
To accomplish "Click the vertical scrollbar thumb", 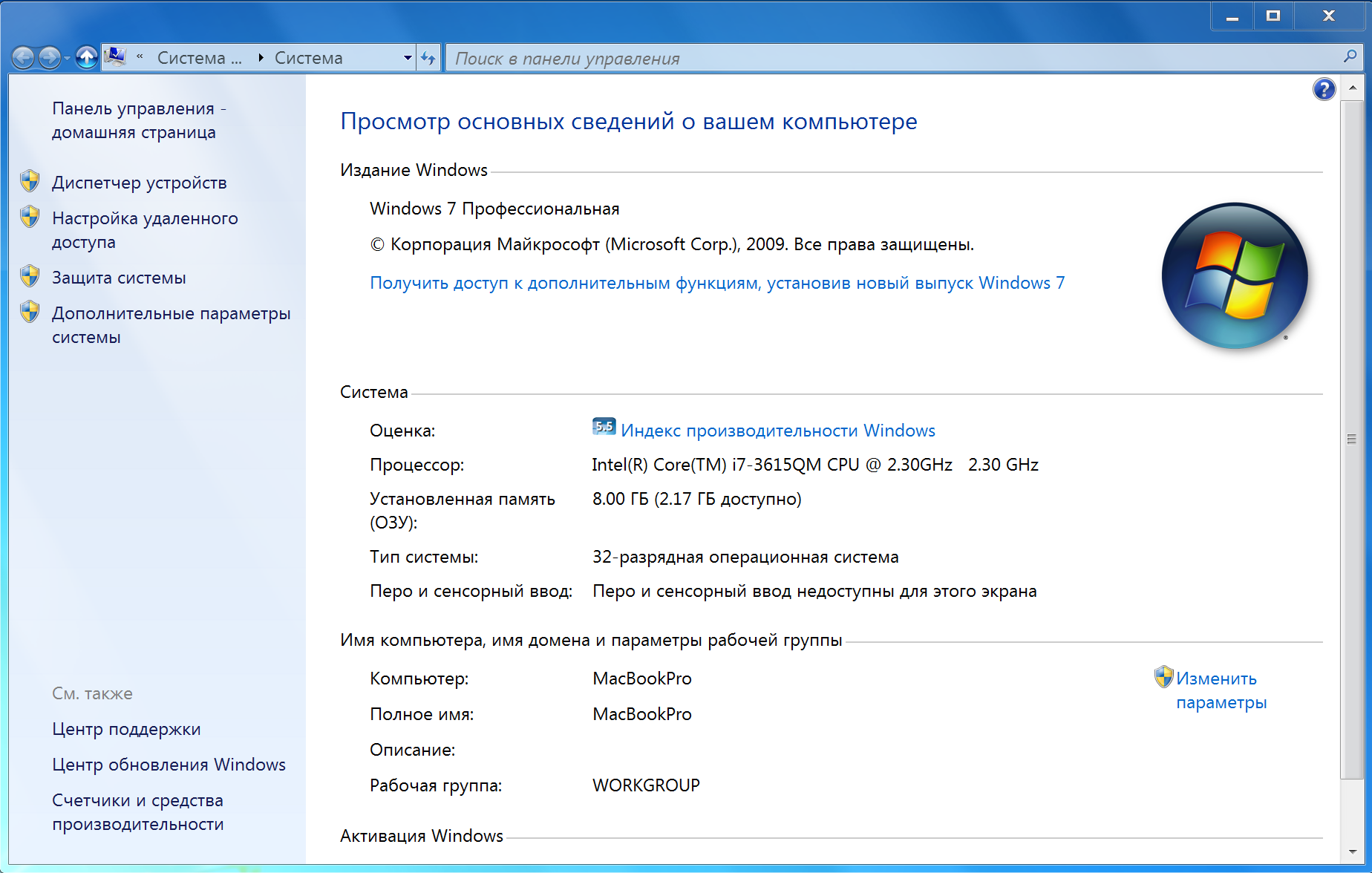I will pyautogui.click(x=1352, y=439).
